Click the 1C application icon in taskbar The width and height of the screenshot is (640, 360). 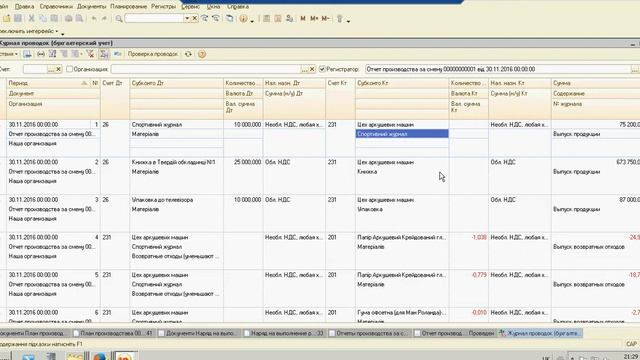124,356
